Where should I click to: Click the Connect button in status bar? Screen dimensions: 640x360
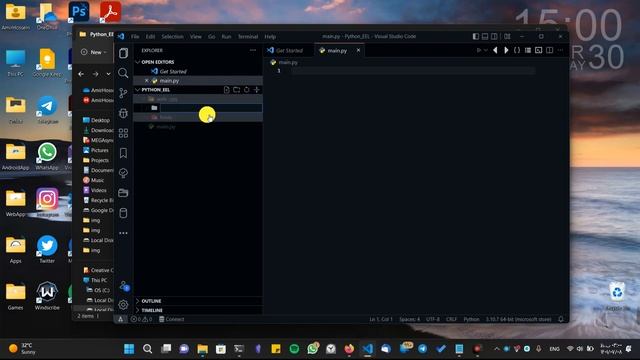click(x=171, y=319)
